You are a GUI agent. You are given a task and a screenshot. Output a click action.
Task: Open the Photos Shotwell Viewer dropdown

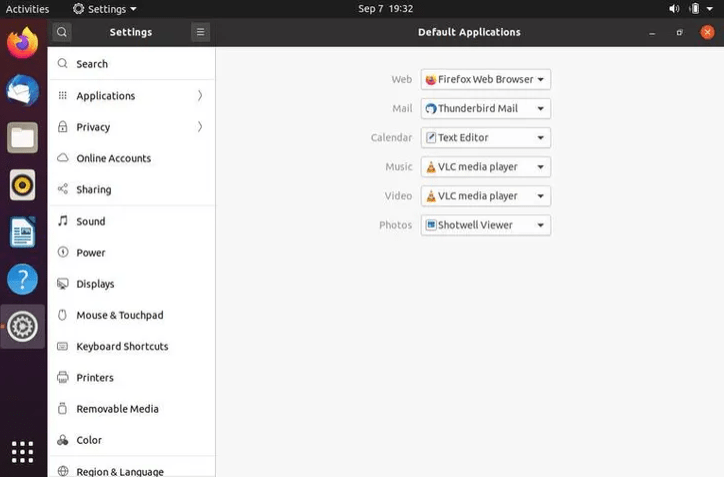coord(485,225)
